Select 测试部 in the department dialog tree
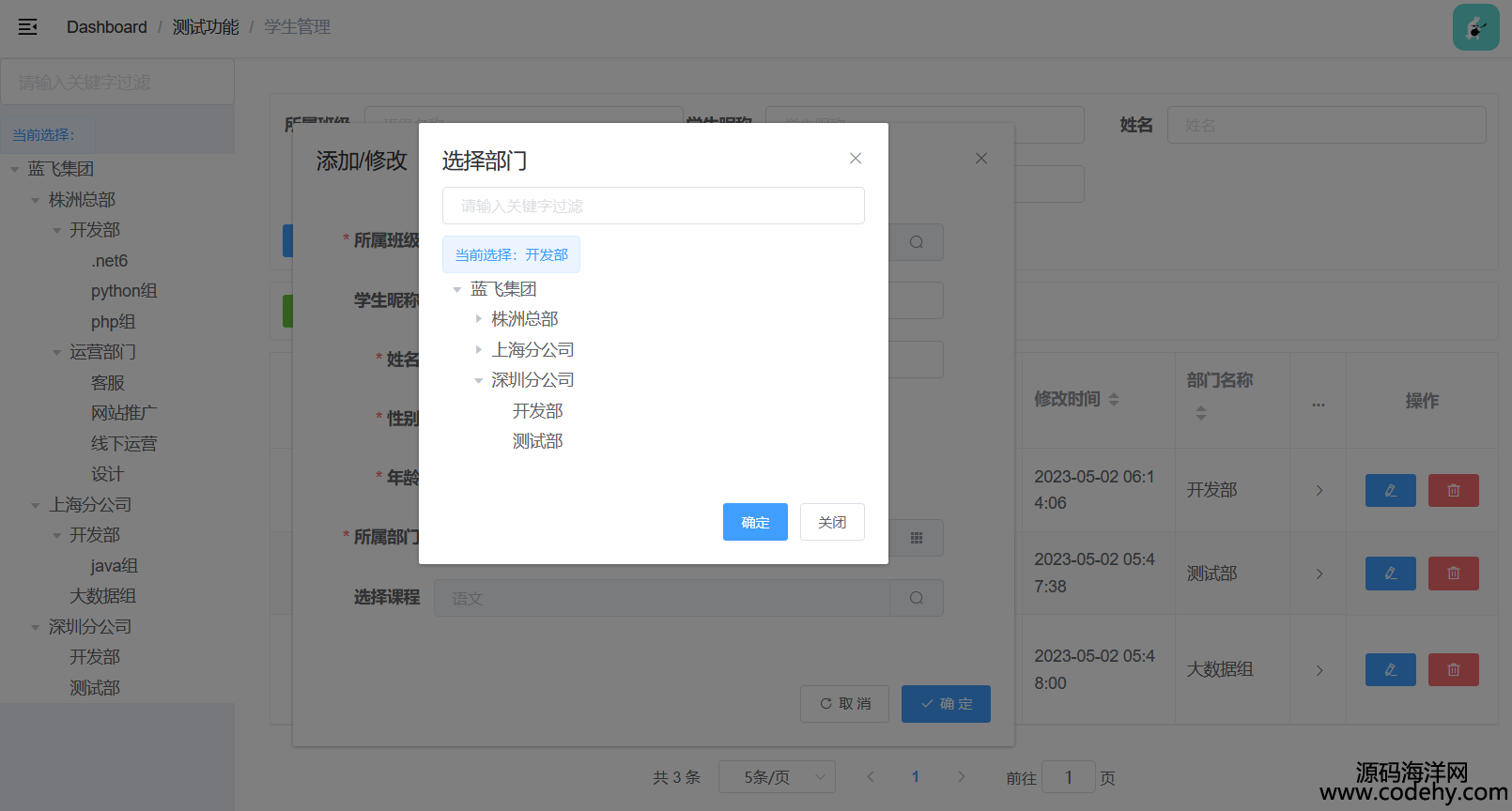The image size is (1512, 811). 537,441
